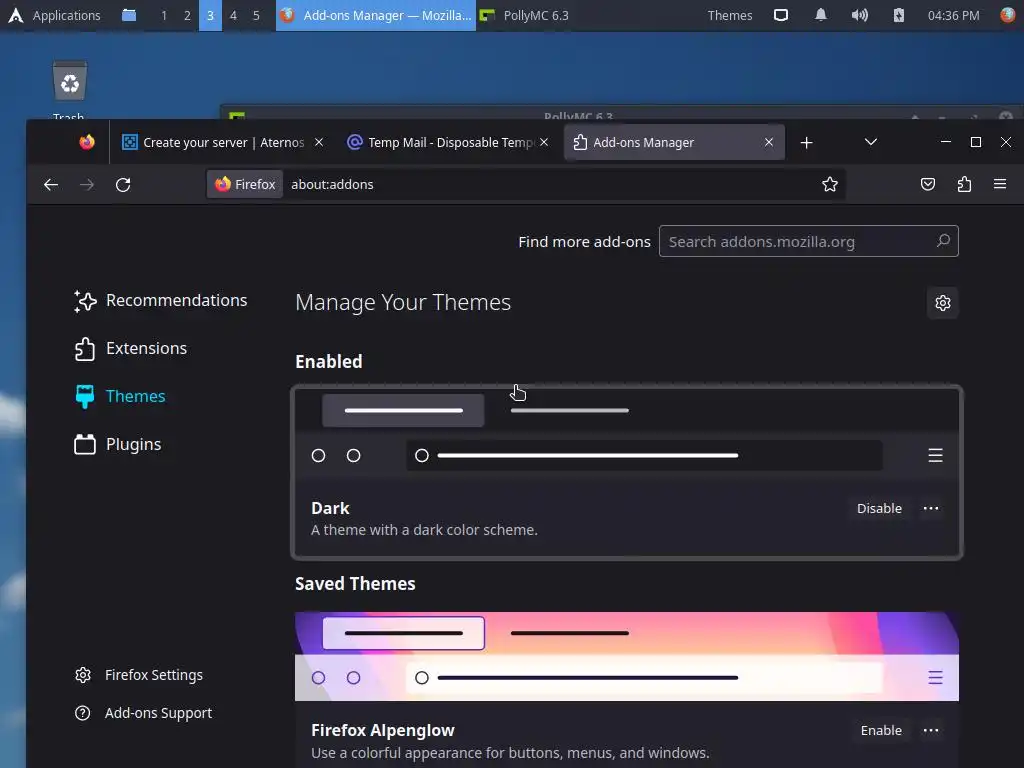Click the Firefox Alpenglow theme preview
1024x768 pixels.
(x=627, y=656)
